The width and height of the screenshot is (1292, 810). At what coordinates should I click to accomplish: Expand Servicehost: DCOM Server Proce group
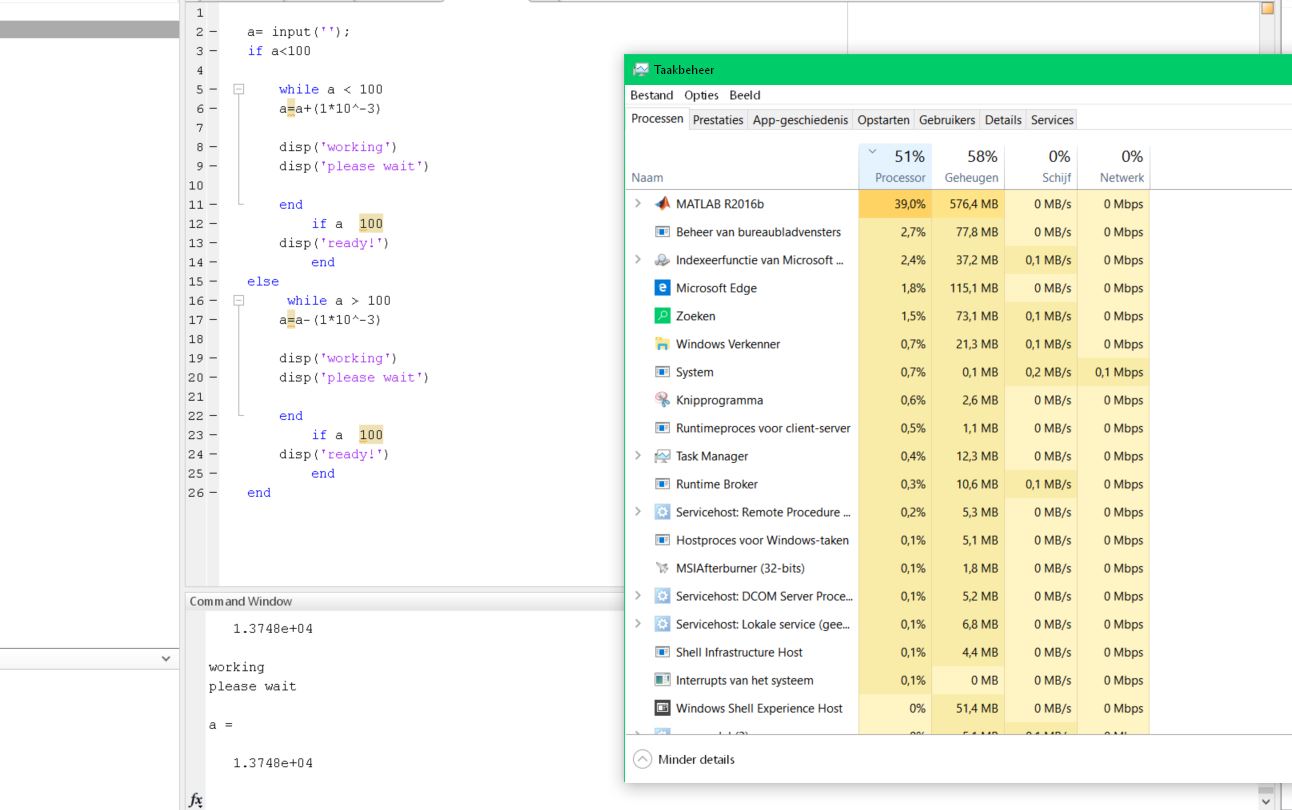[x=638, y=596]
